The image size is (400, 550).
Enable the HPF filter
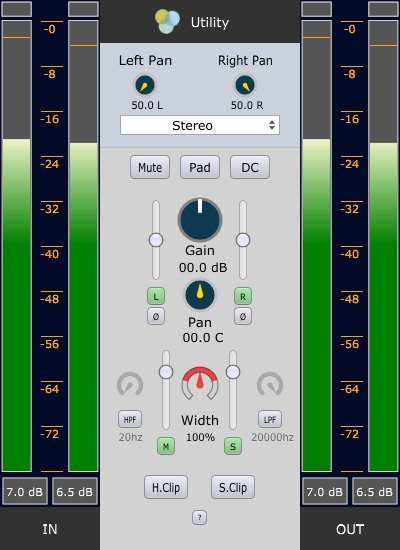click(x=130, y=419)
